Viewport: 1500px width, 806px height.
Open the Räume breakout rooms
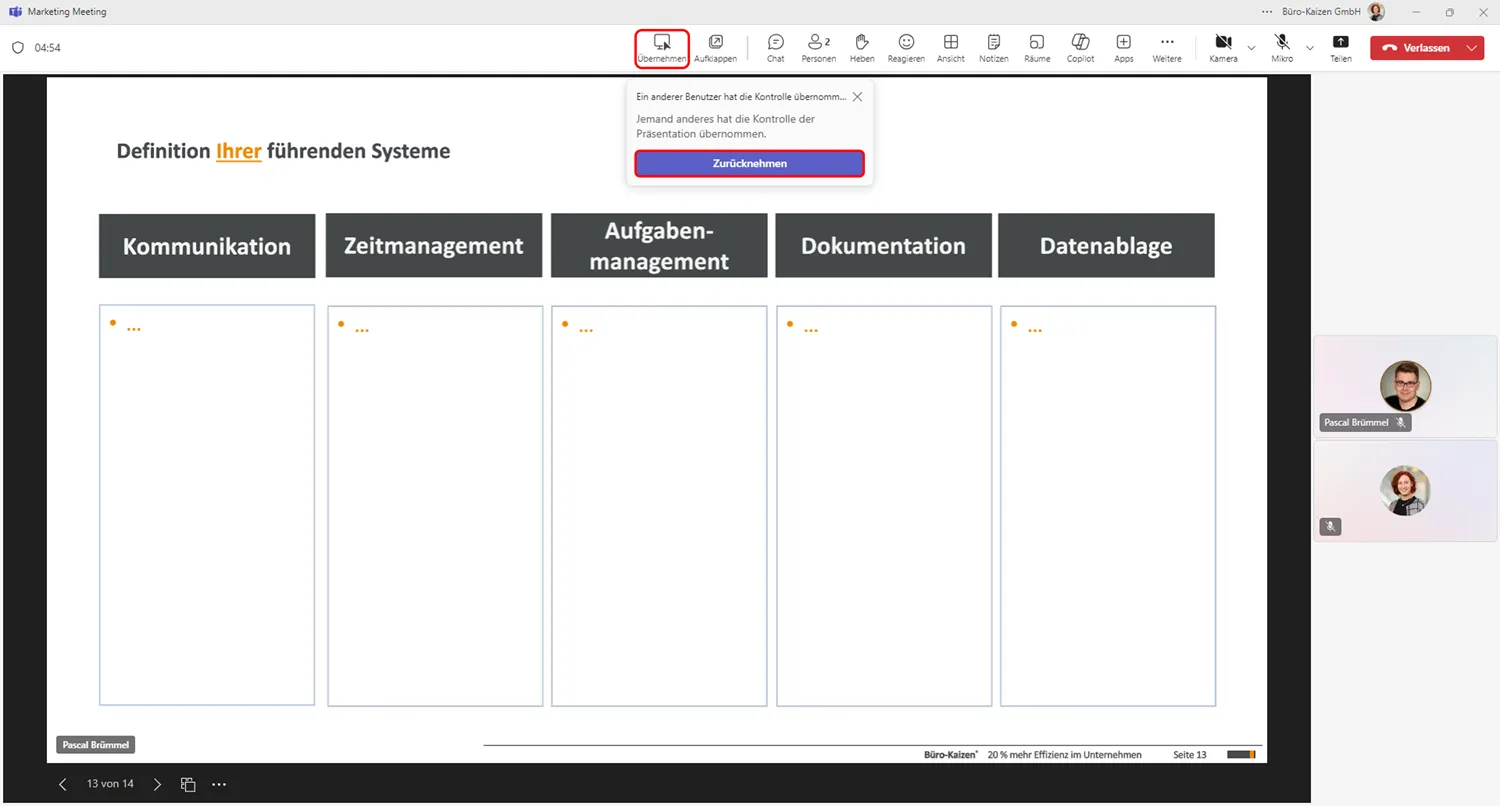coord(1037,47)
